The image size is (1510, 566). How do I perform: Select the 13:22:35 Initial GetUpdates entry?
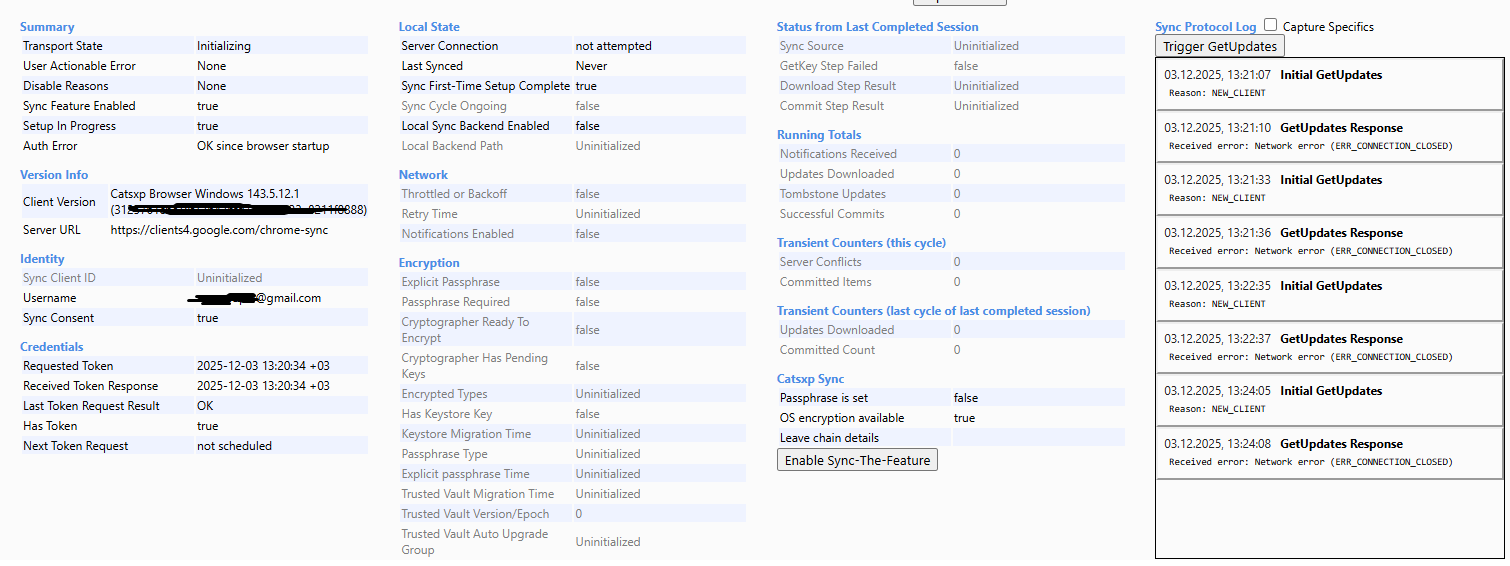point(1330,286)
